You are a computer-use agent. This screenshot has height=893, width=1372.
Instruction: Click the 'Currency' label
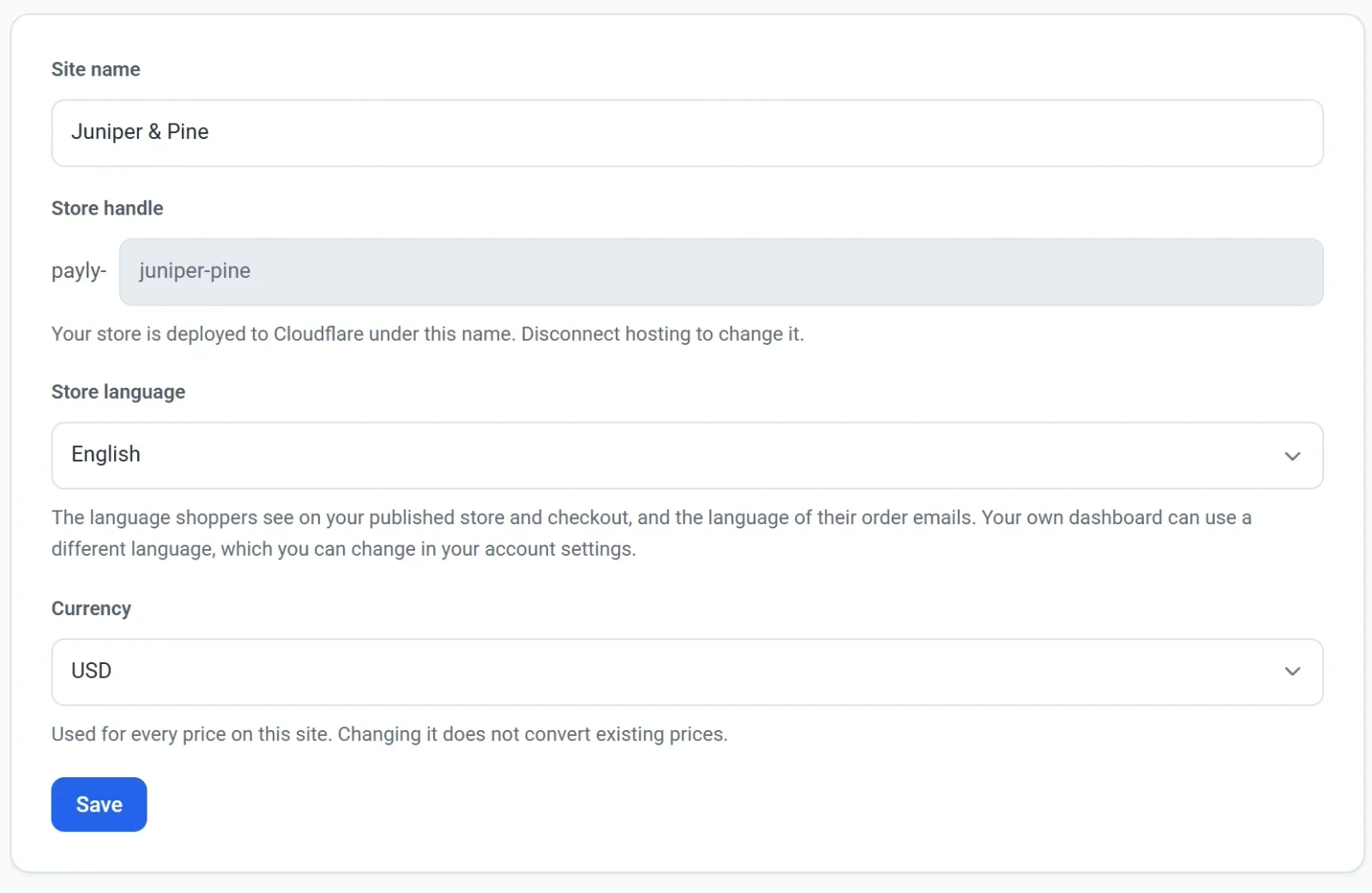(x=91, y=608)
